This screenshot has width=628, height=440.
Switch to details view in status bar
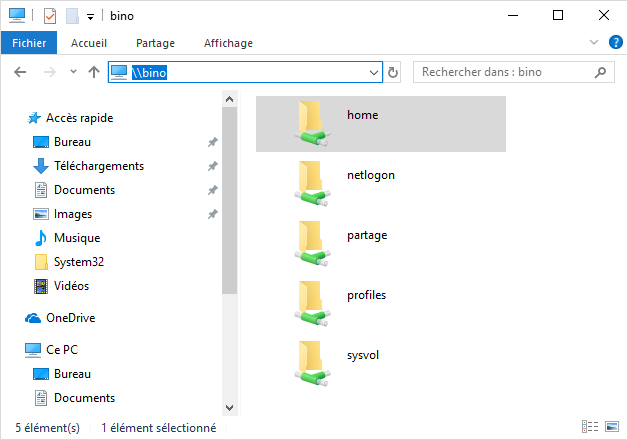(x=589, y=428)
